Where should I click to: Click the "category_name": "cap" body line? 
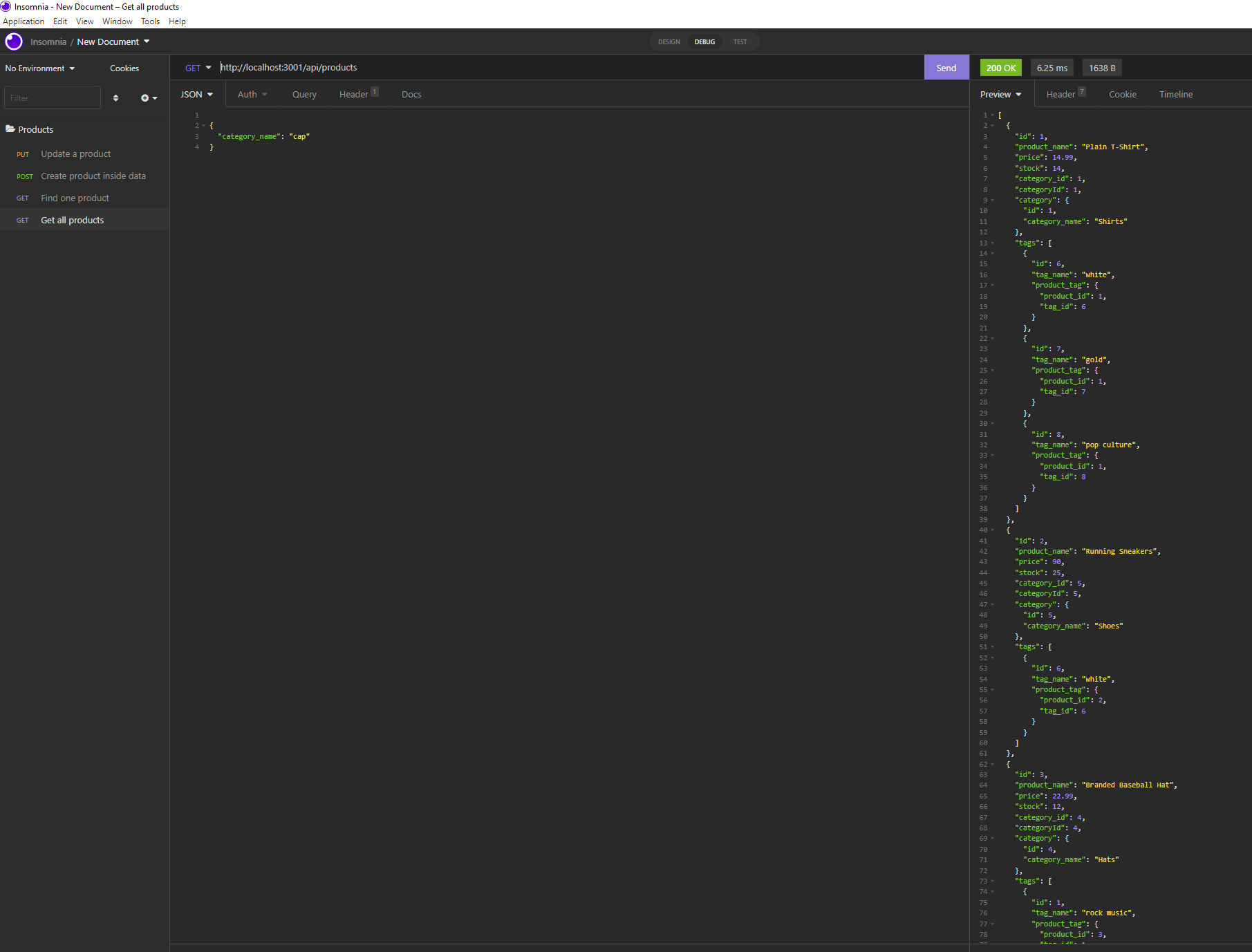264,137
